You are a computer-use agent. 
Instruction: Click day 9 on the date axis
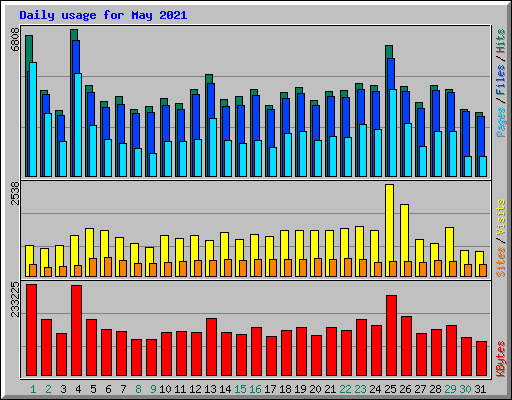(153, 389)
